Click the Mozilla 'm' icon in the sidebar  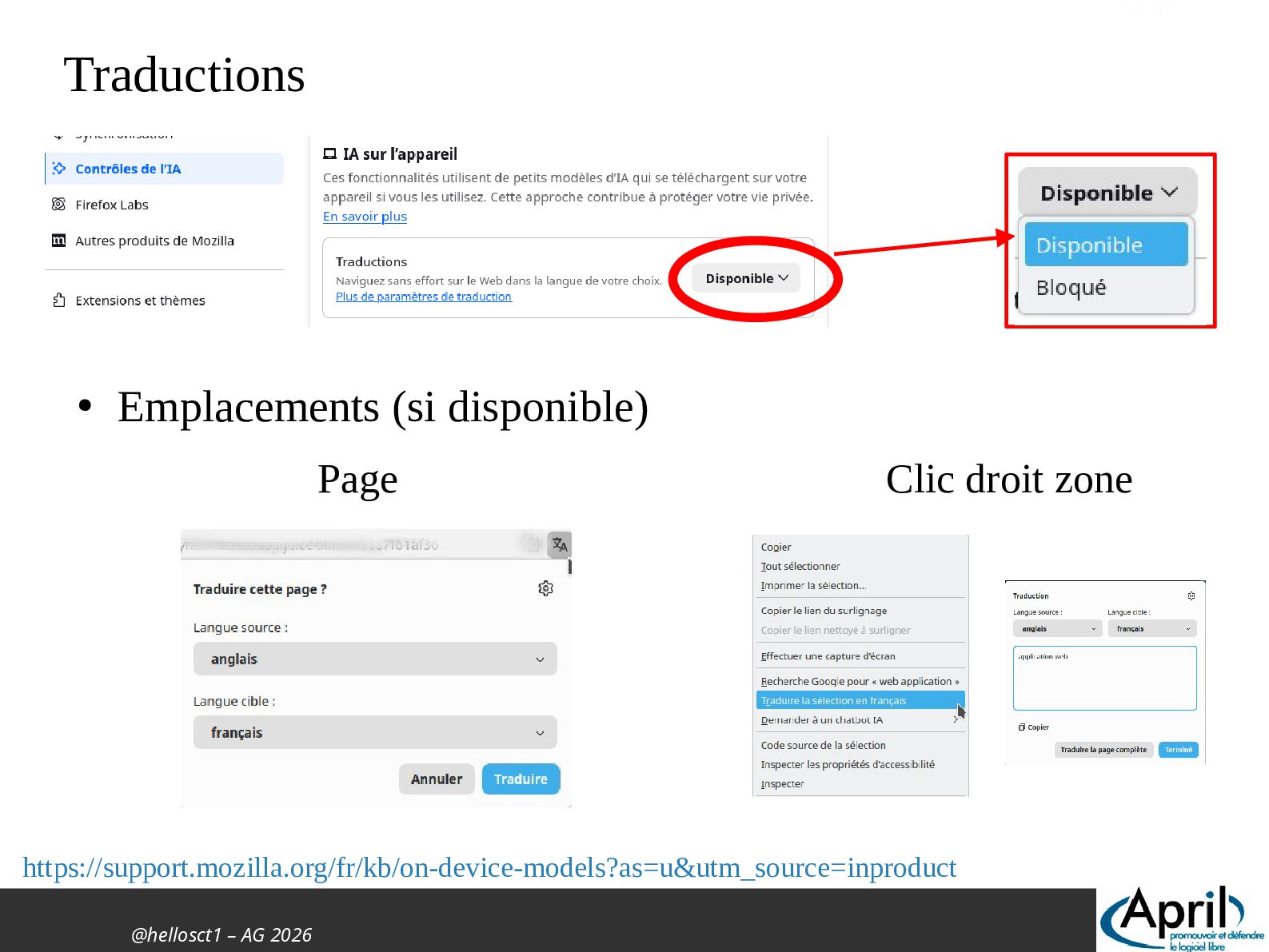pos(58,241)
